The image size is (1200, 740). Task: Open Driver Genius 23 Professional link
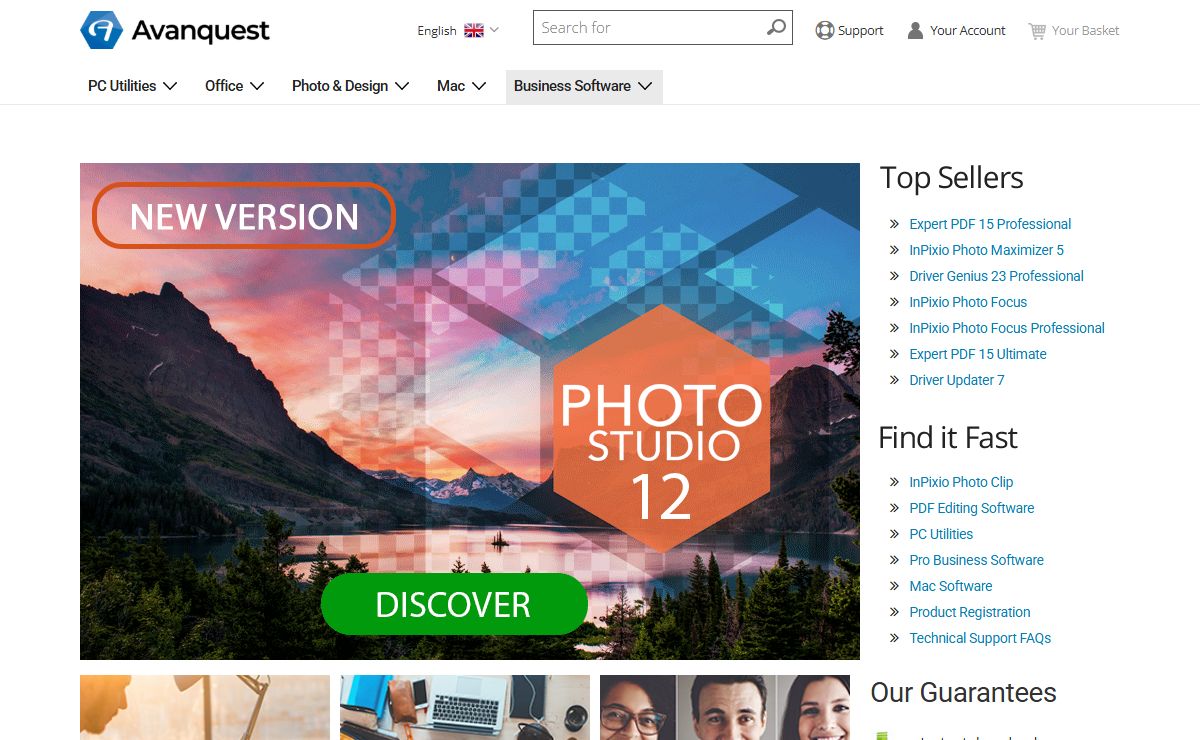pos(996,276)
